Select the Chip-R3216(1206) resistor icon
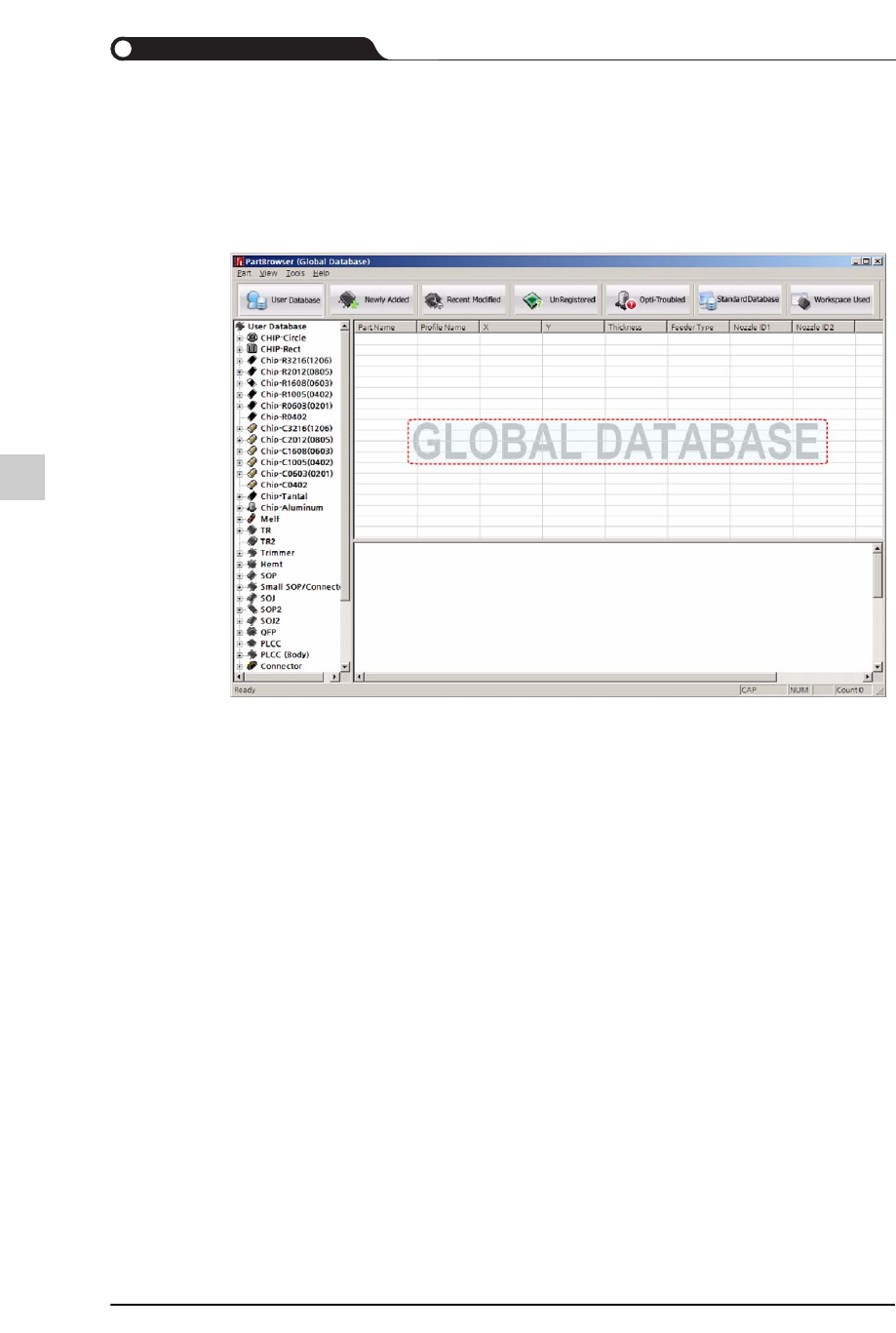The height and width of the screenshot is (1333, 896). [253, 360]
